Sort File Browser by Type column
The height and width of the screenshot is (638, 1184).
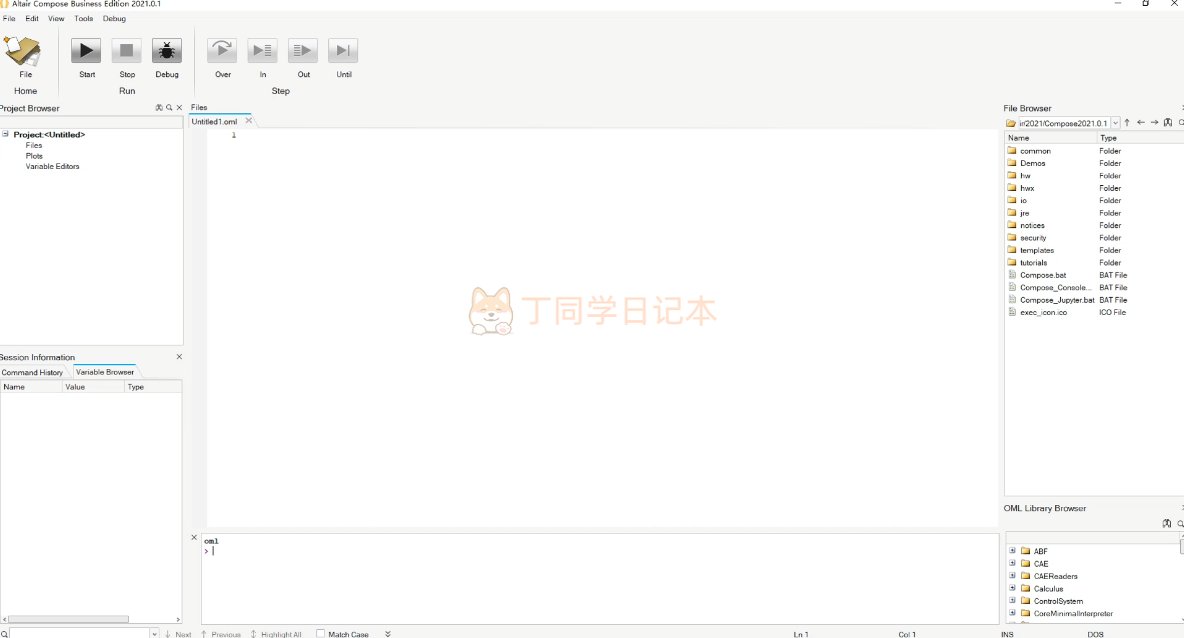coord(1140,137)
